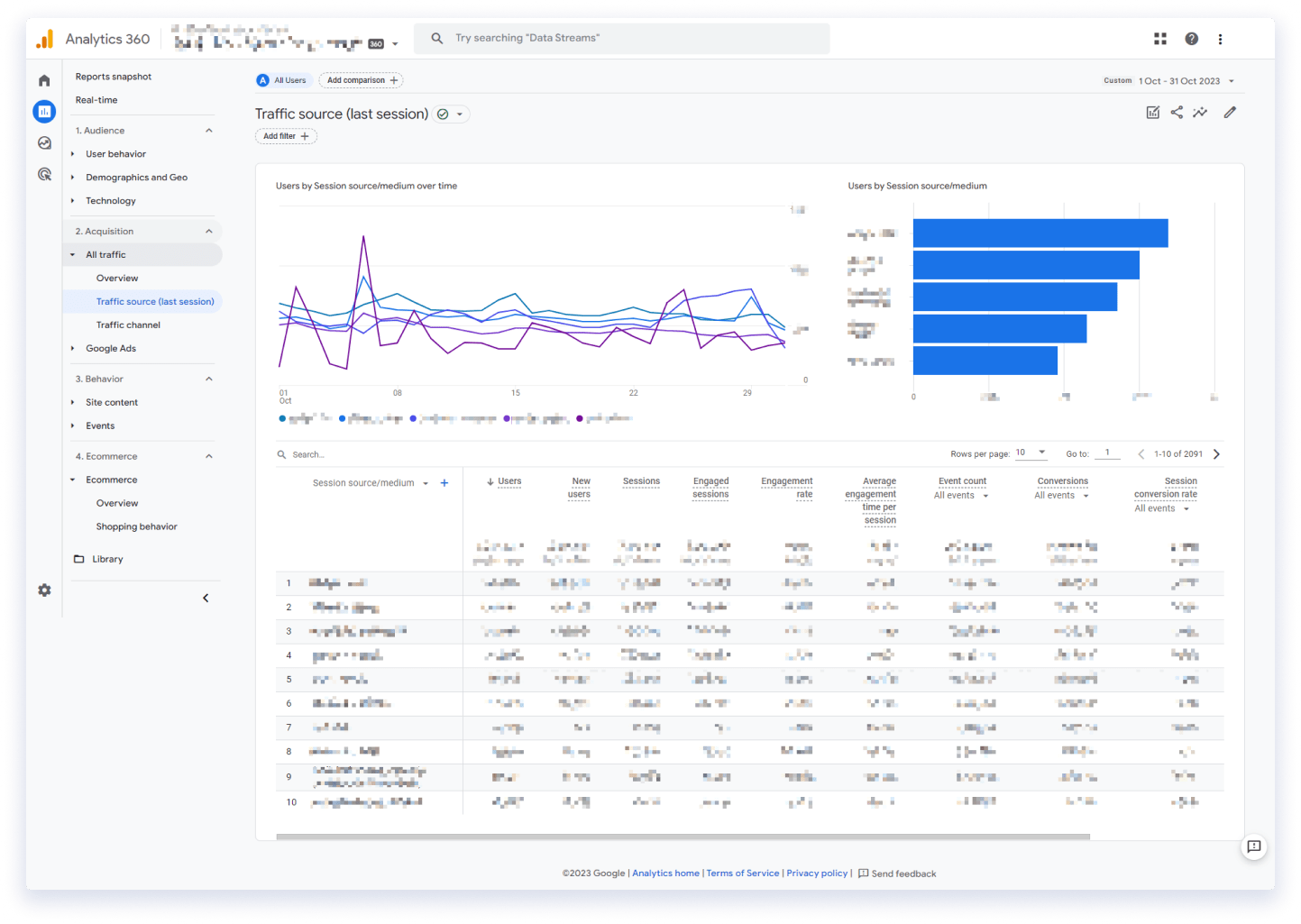Click the Share this report icon

tap(1177, 113)
